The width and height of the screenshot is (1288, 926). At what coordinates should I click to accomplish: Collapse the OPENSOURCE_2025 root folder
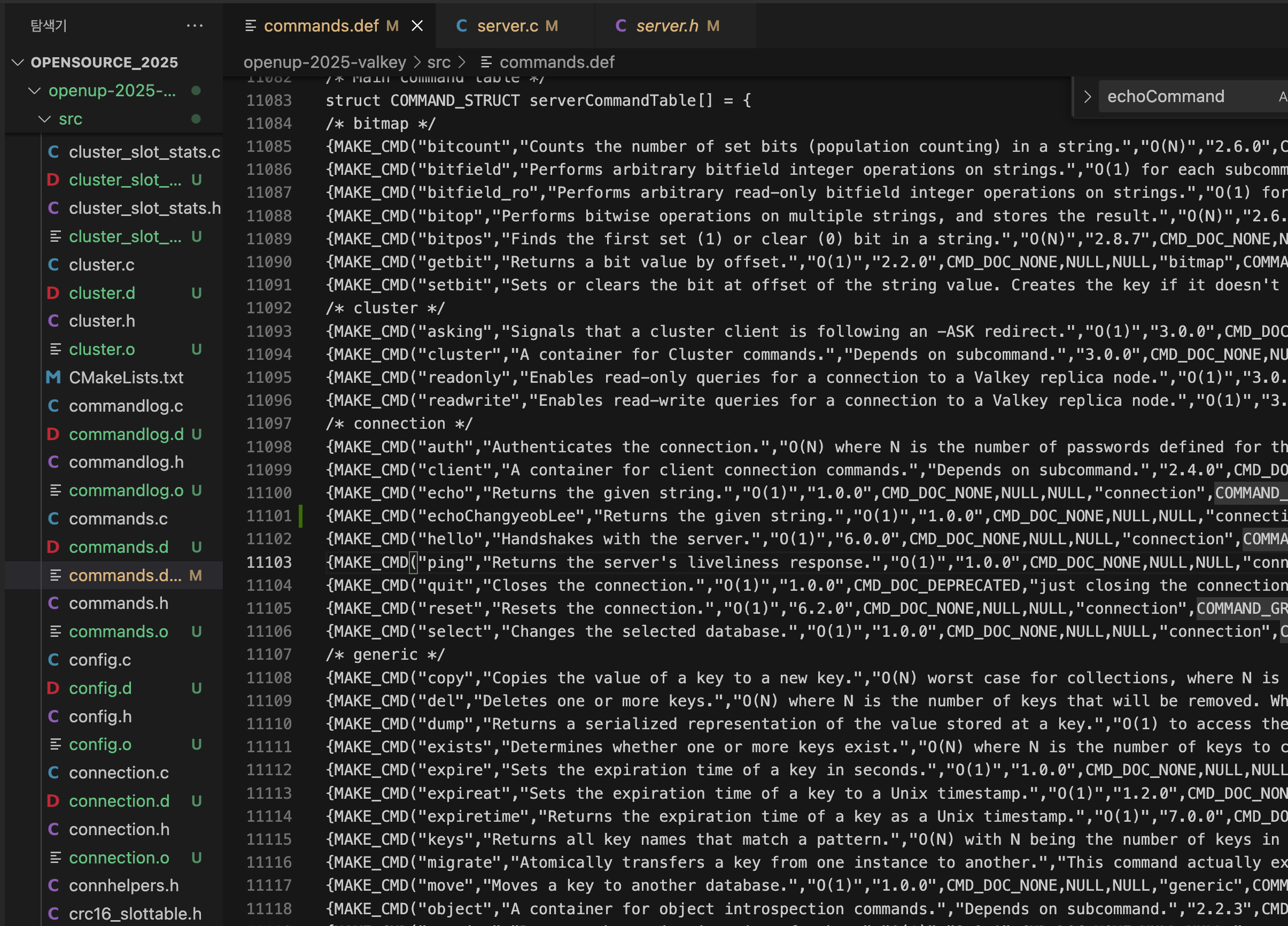(18, 62)
